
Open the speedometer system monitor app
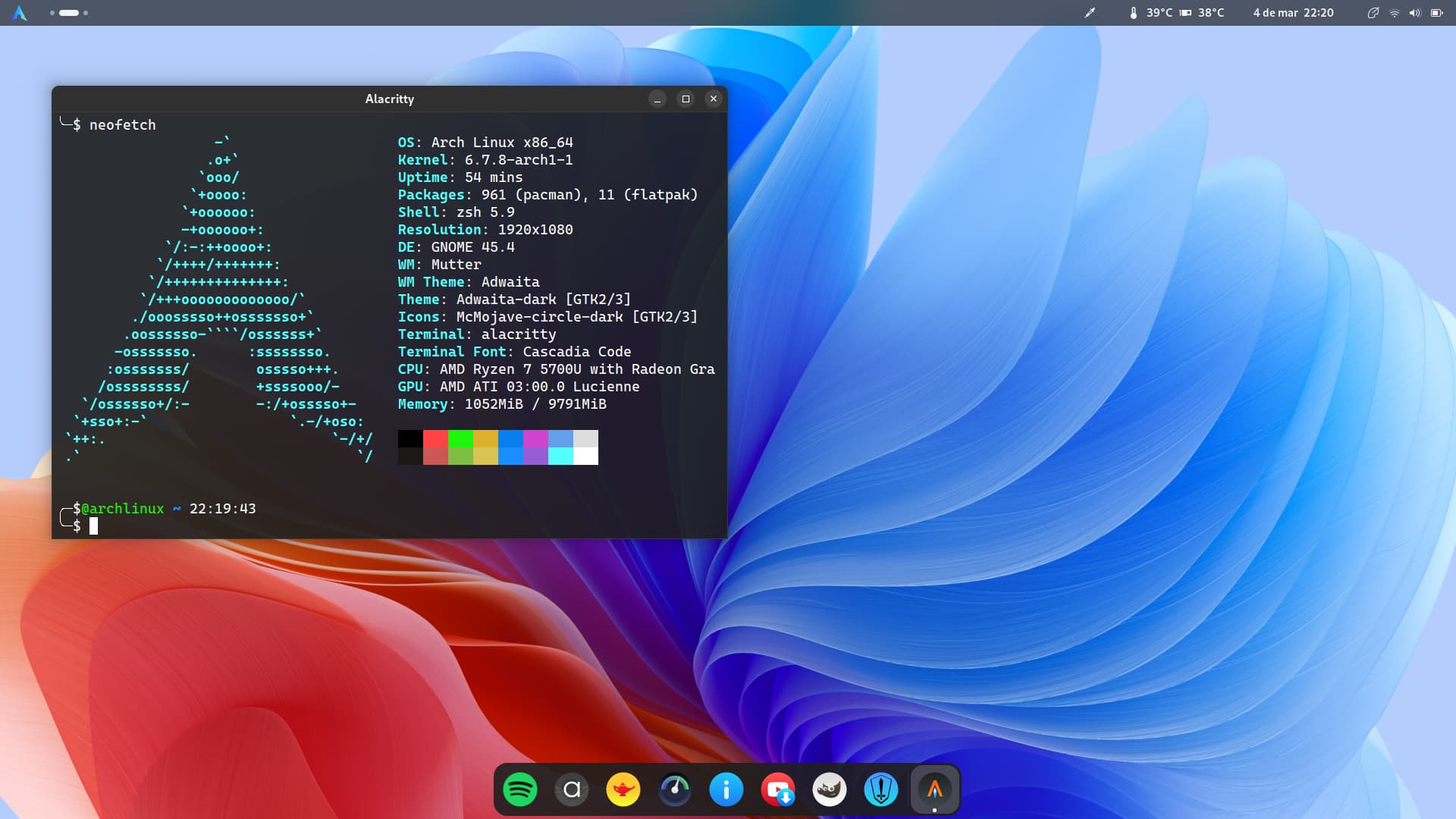[675, 789]
